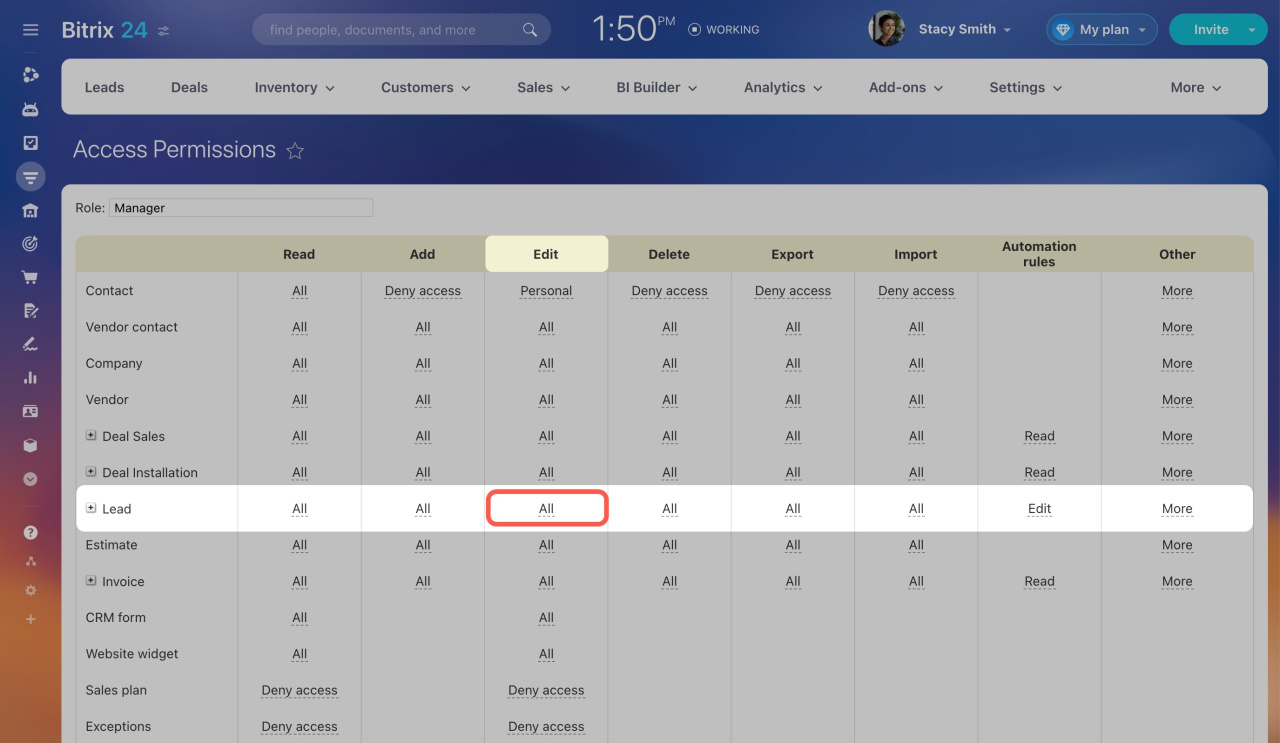Viewport: 1280px width, 743px height.
Task: Click the Contact Add 'Deny access' link
Action: click(422, 291)
